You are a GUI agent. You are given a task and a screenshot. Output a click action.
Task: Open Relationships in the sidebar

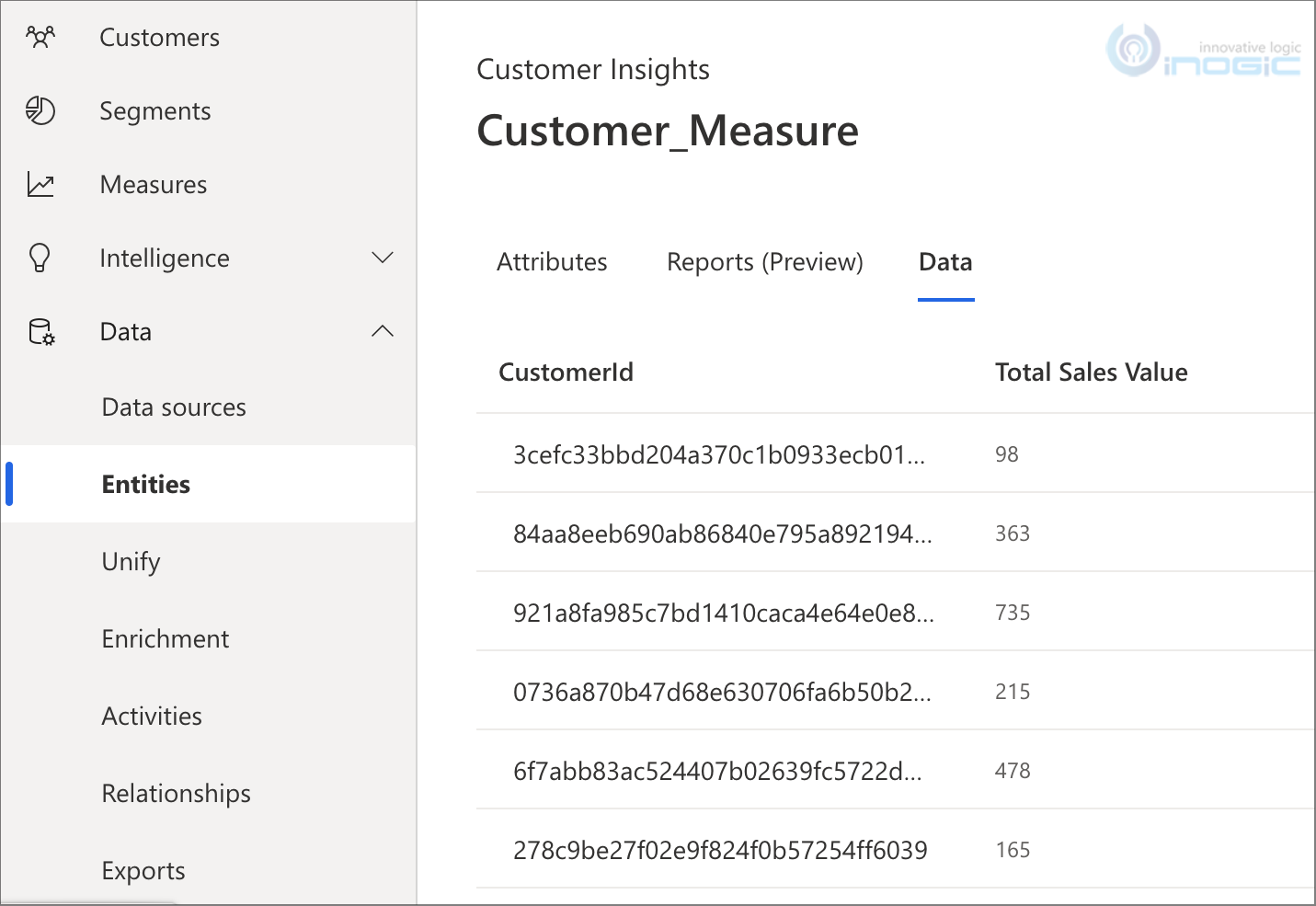tap(176, 793)
